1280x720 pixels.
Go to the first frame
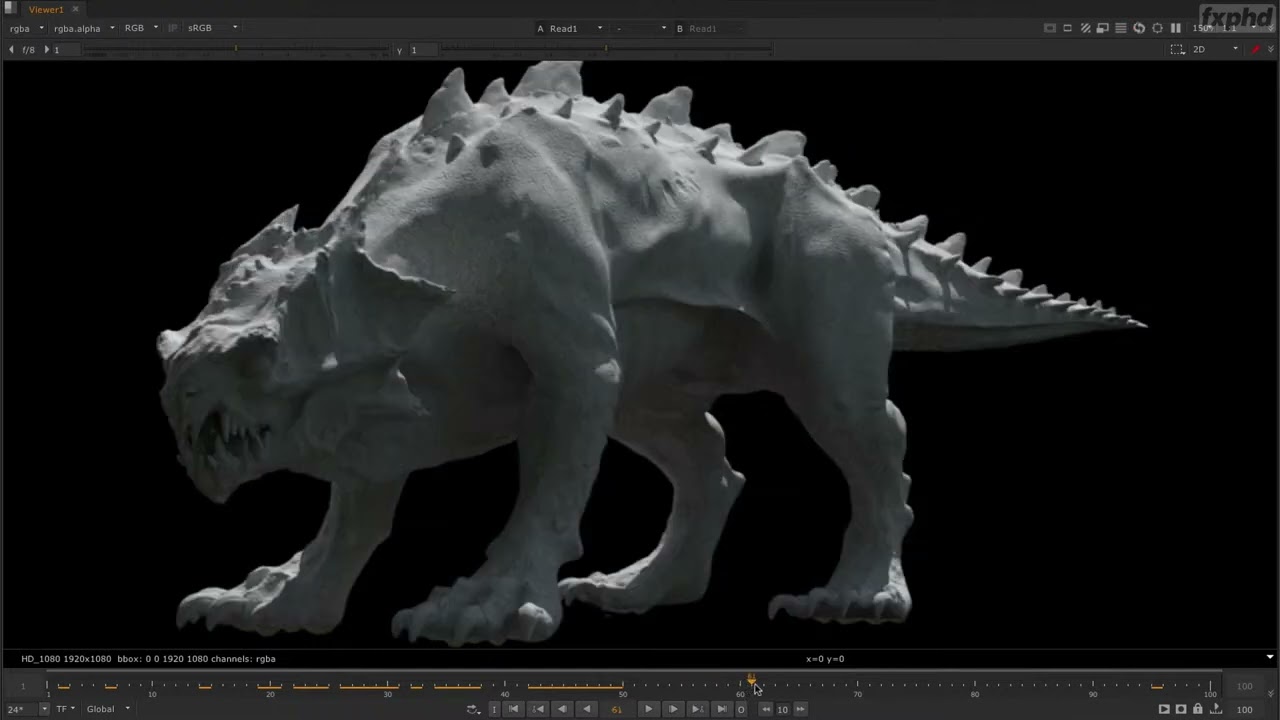[514, 709]
